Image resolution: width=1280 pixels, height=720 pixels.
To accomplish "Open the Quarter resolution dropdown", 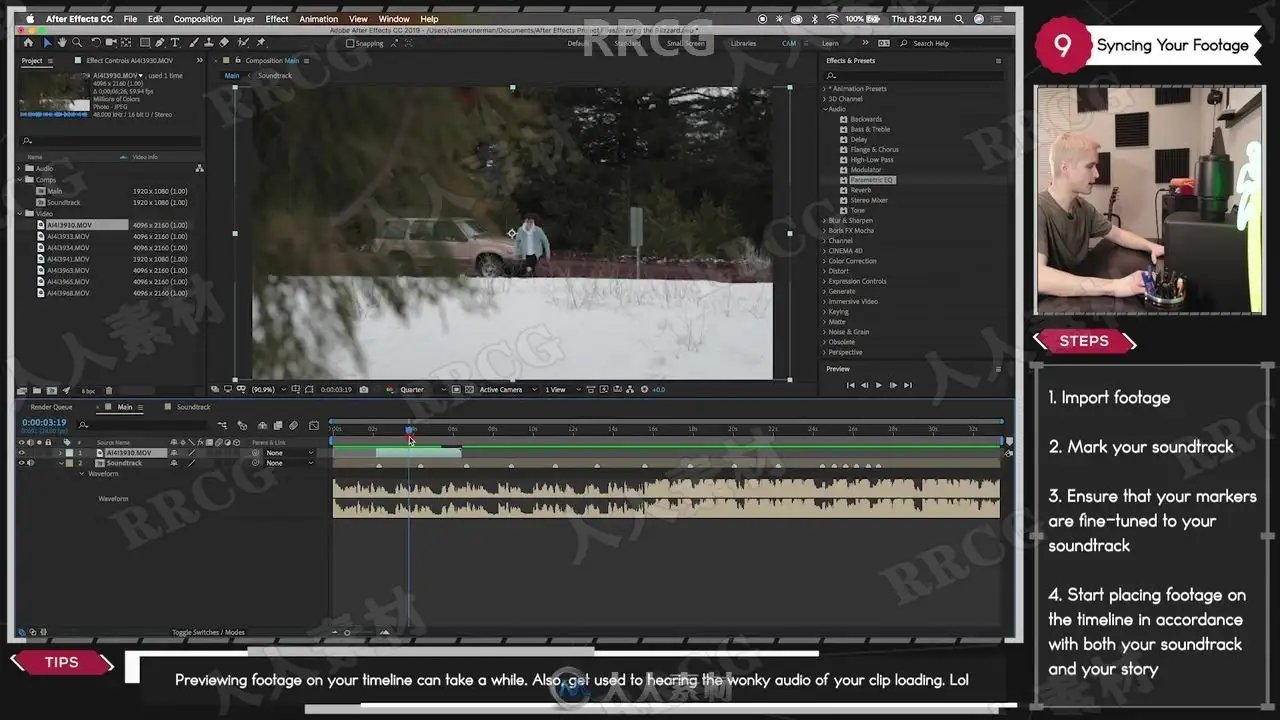I will 425,389.
